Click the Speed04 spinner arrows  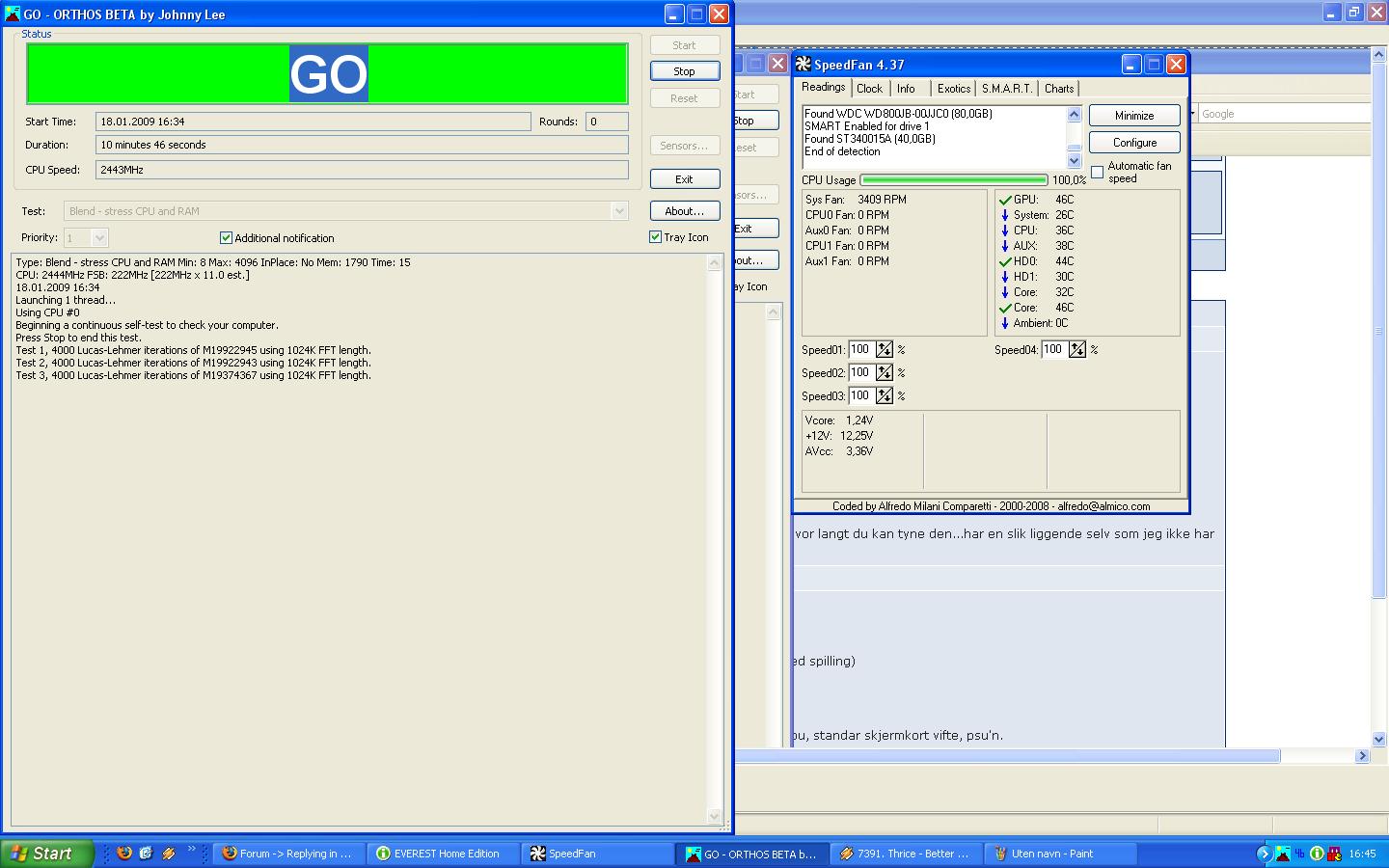tap(1077, 349)
